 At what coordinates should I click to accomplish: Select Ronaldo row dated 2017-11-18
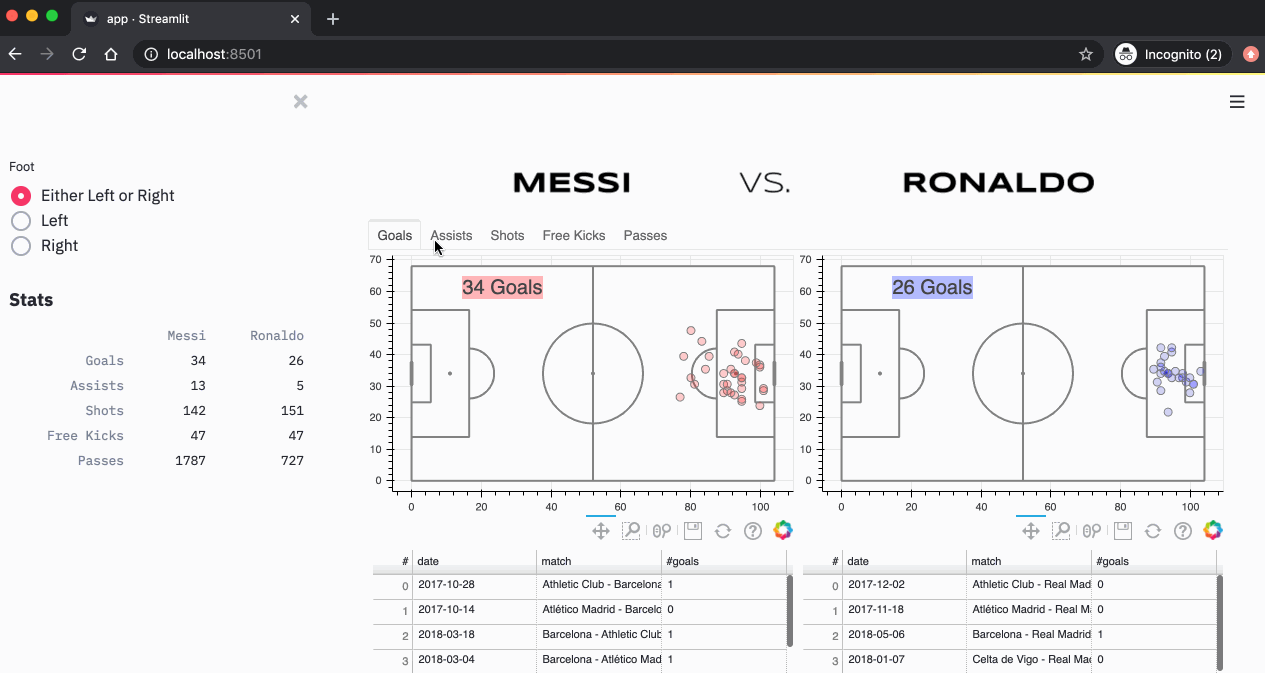click(x=1009, y=610)
